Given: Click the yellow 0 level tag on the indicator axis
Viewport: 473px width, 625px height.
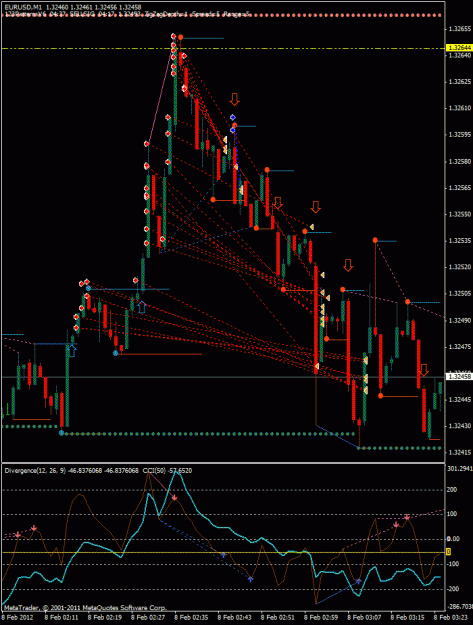Looking at the screenshot, I should click(x=448, y=552).
